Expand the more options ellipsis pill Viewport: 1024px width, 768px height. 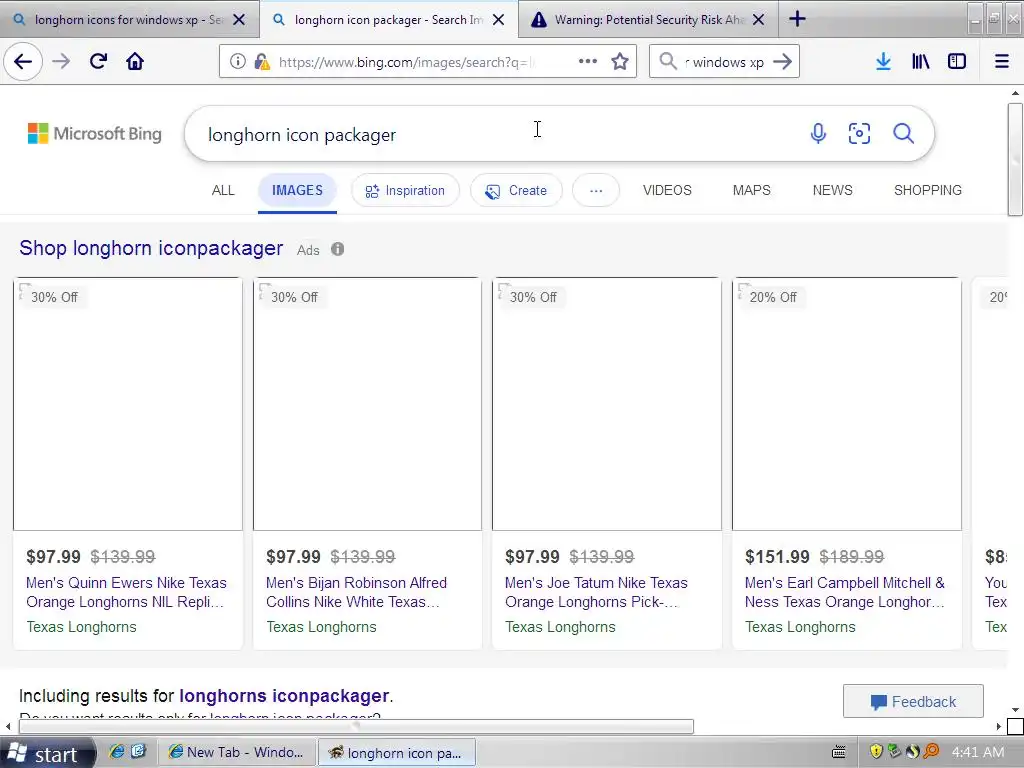(x=596, y=190)
